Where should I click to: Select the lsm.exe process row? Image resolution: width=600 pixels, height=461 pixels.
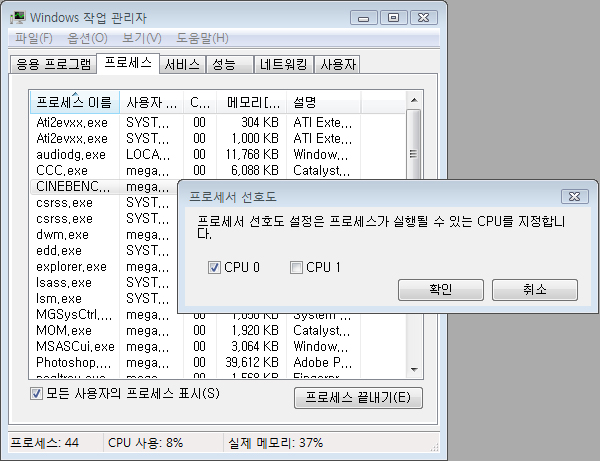point(104,299)
